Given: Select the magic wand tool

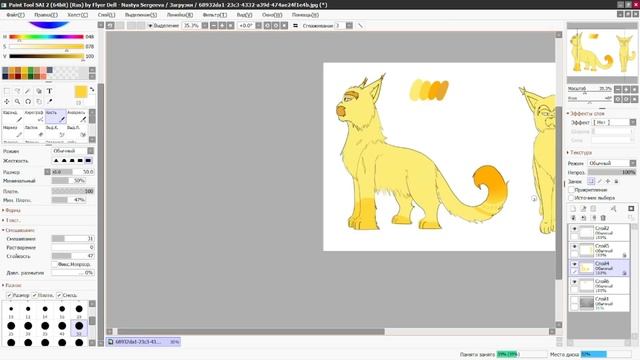Looking at the screenshot, I should point(28,91).
